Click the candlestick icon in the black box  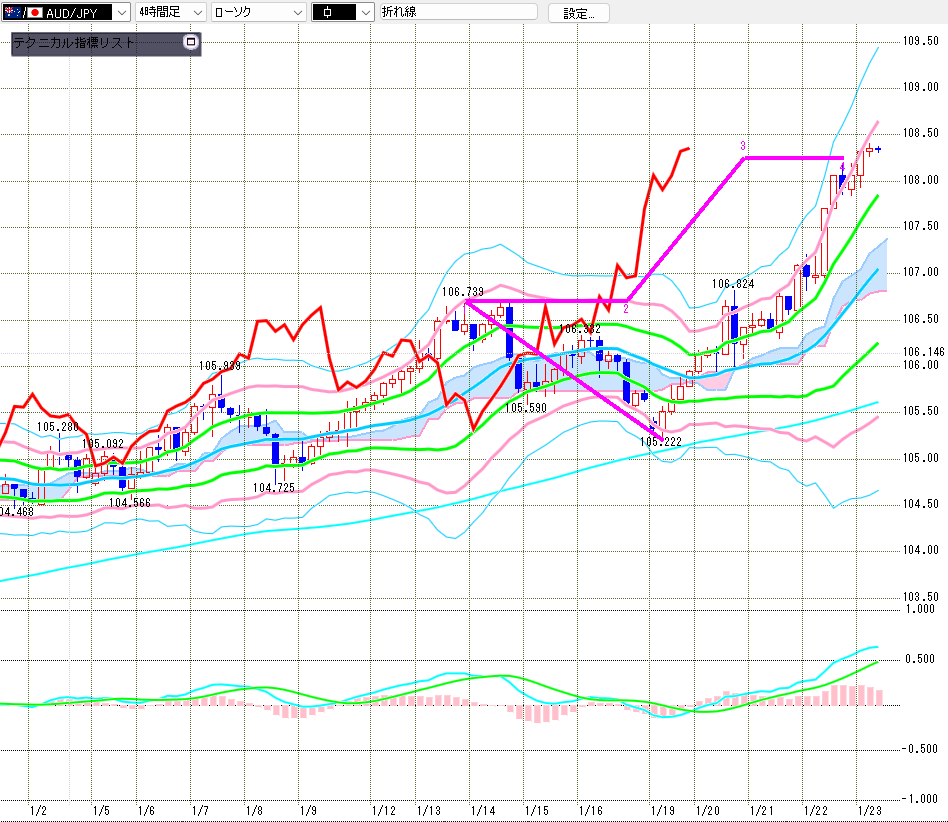[329, 12]
